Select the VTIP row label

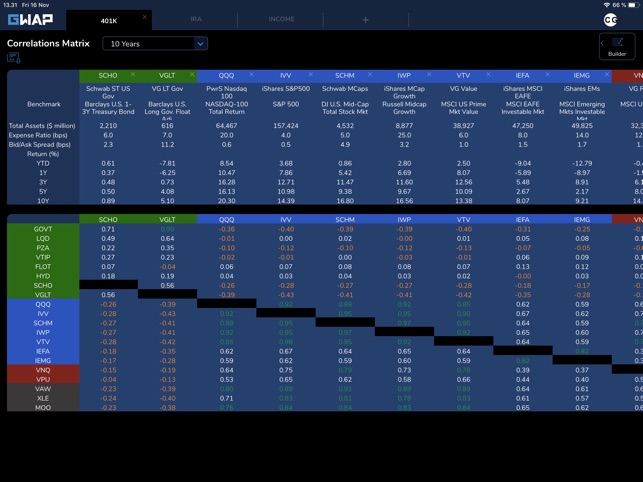[43, 257]
